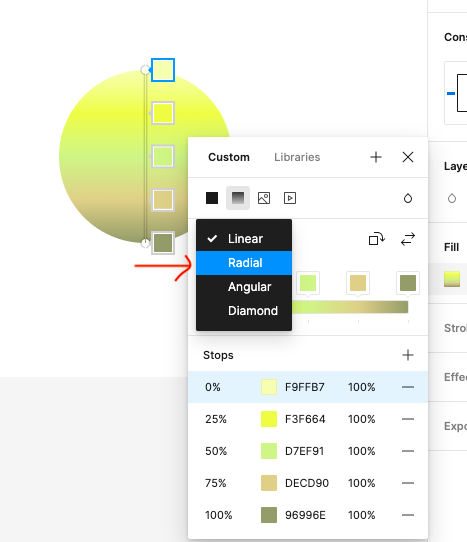Image resolution: width=467 pixels, height=542 pixels.
Task: Add a new gradient stop in Stops section
Action: click(x=408, y=355)
